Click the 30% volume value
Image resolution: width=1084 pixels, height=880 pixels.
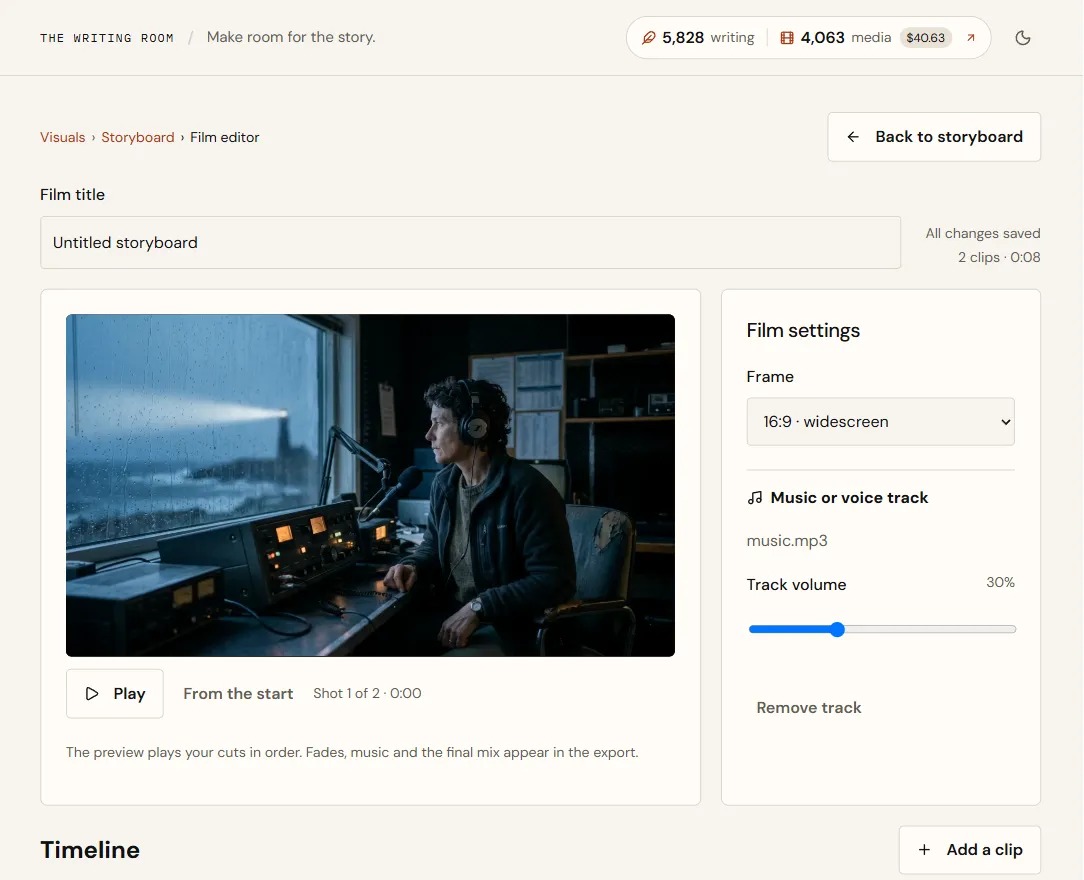pos(1000,582)
